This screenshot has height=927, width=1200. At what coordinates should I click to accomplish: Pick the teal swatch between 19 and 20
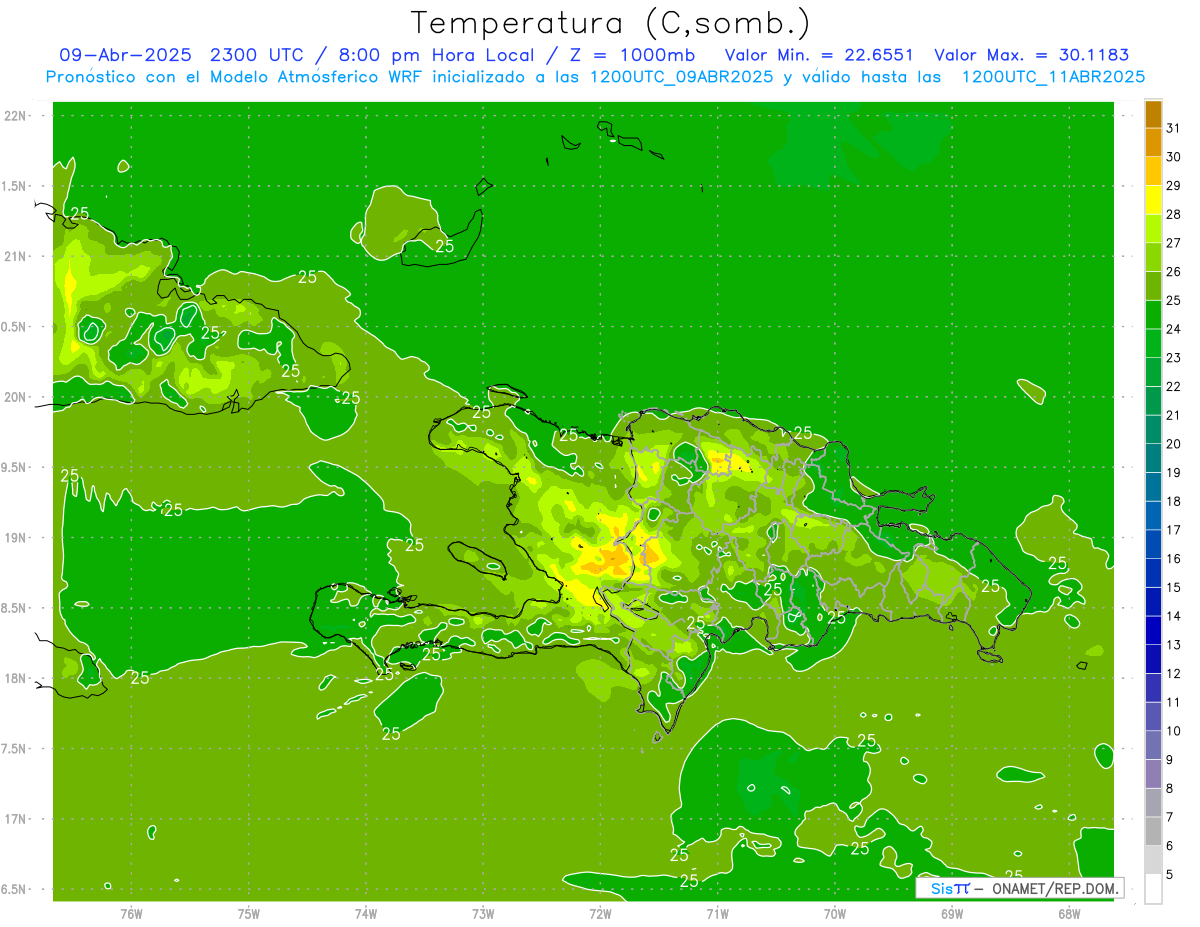(1153, 458)
